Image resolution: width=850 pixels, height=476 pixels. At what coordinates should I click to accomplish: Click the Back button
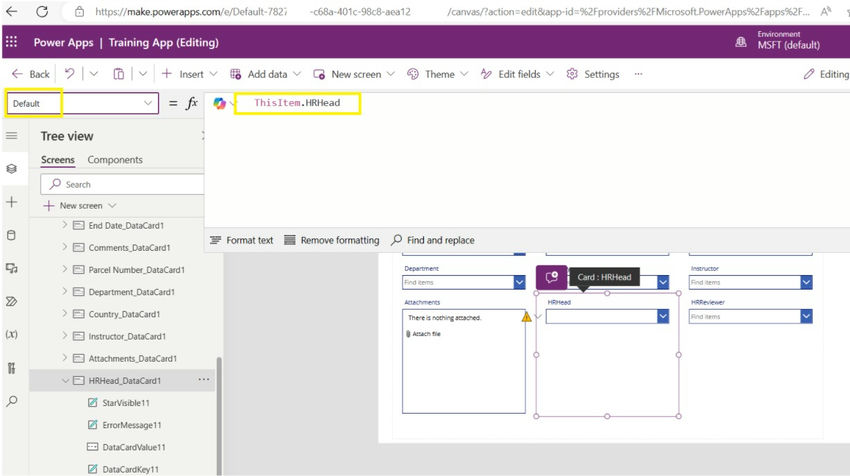(31, 74)
